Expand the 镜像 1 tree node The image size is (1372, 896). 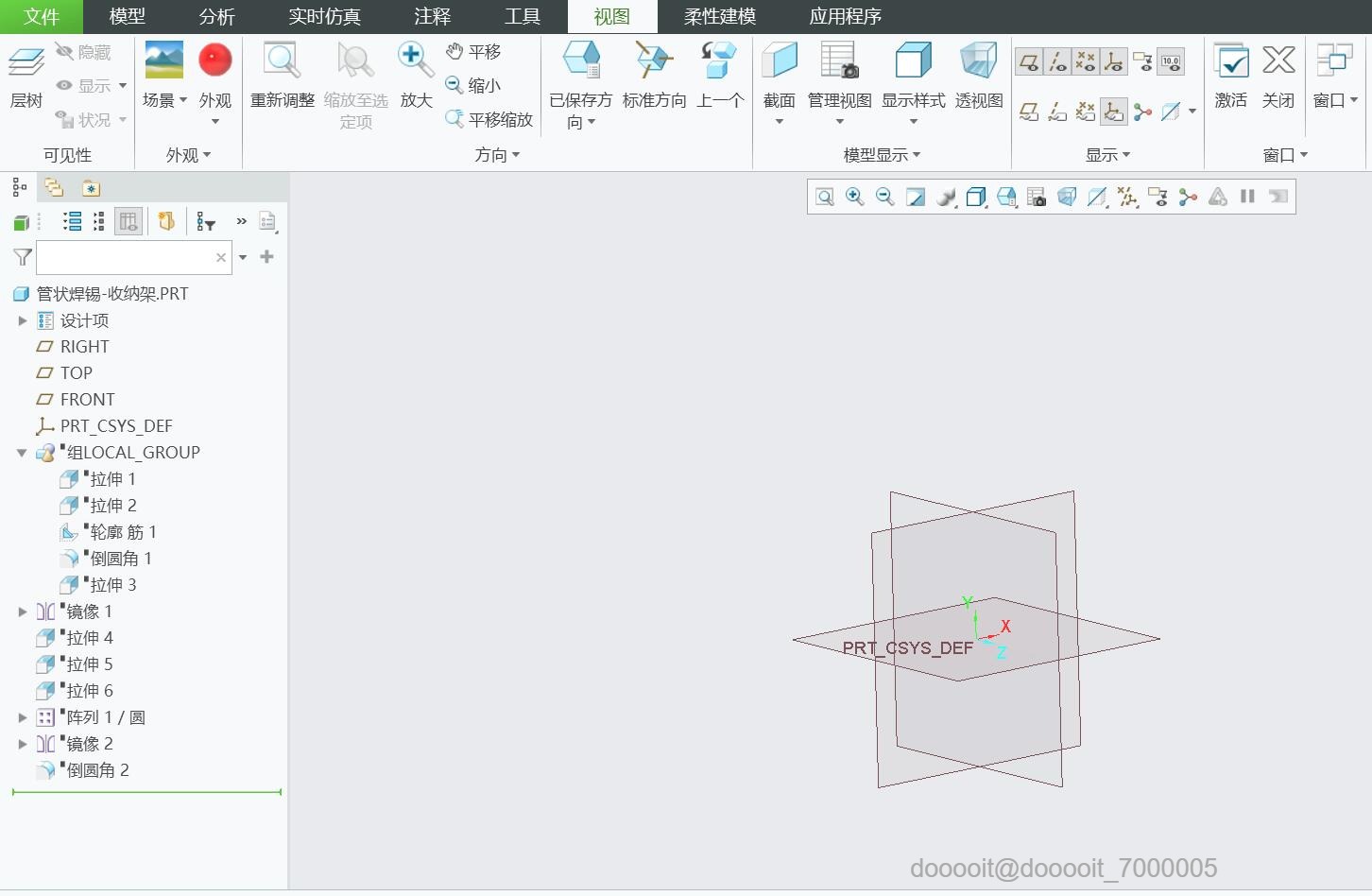pos(23,612)
